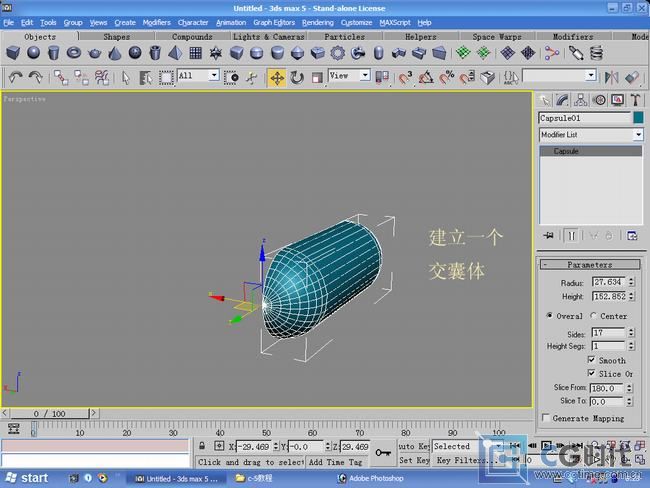Open the Rendering menu
650x488 pixels.
click(x=318, y=23)
